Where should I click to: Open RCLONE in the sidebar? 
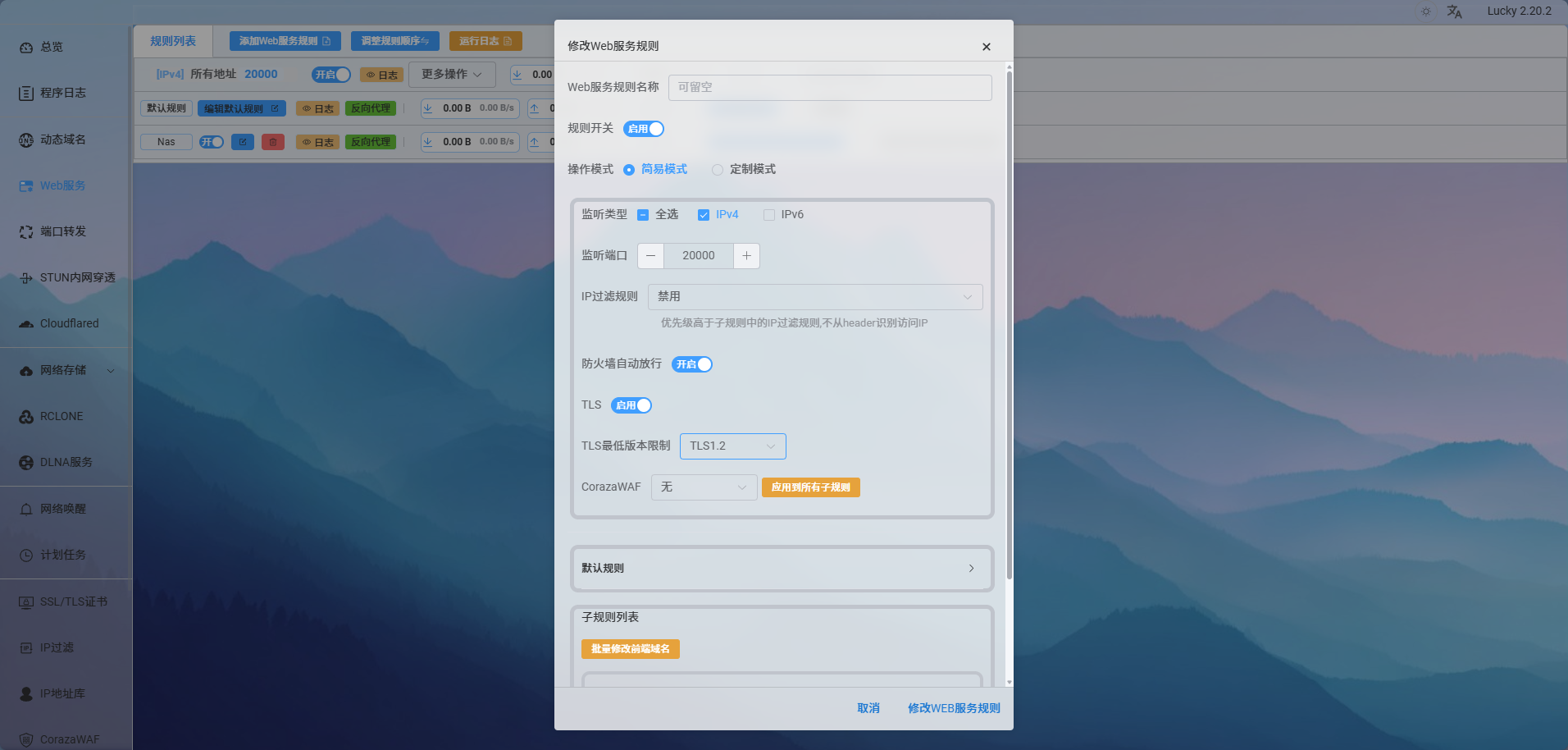[62, 416]
